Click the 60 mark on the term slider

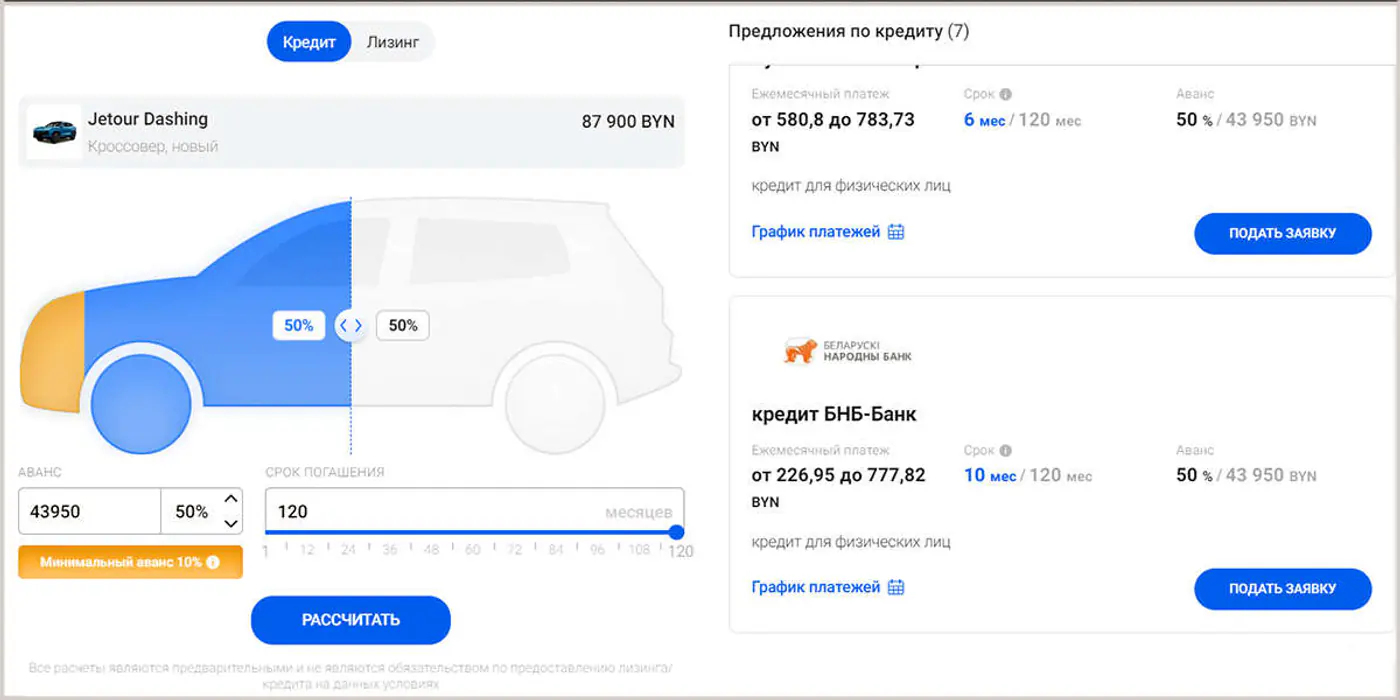pyautogui.click(x=473, y=550)
